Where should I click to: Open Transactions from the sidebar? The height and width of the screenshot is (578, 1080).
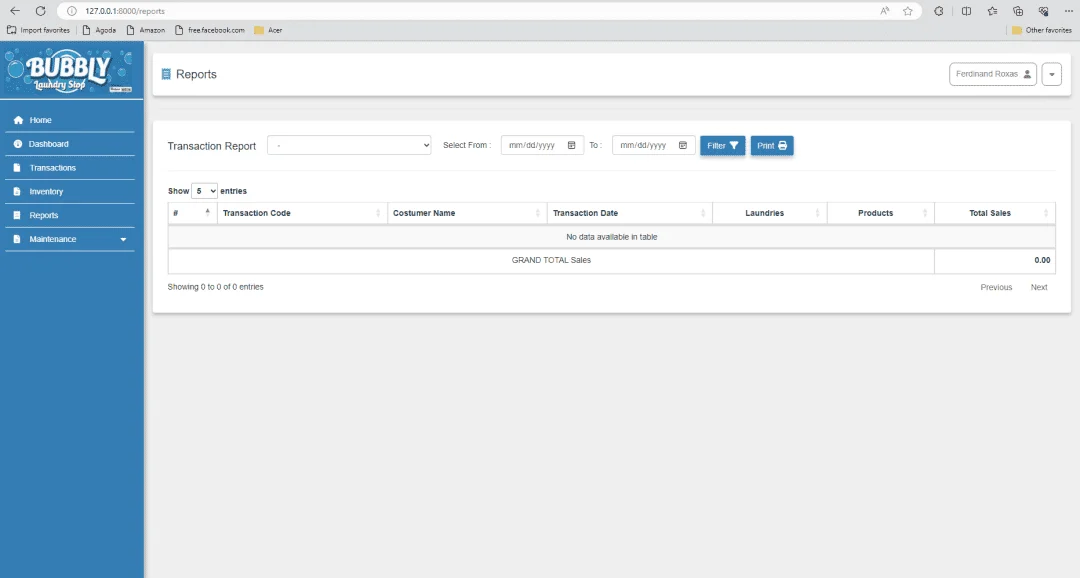click(70, 168)
